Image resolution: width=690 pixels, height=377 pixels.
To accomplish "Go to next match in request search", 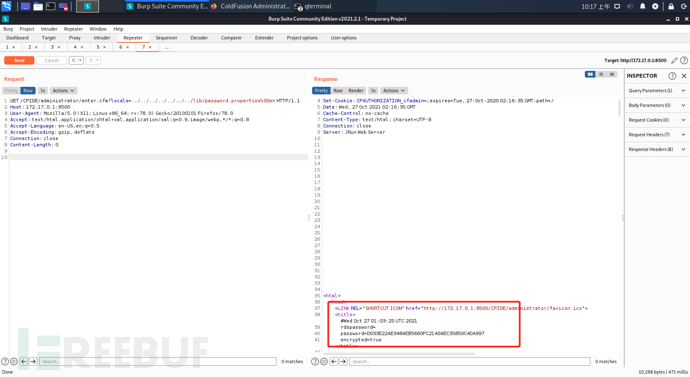I will pyautogui.click(x=33, y=361).
